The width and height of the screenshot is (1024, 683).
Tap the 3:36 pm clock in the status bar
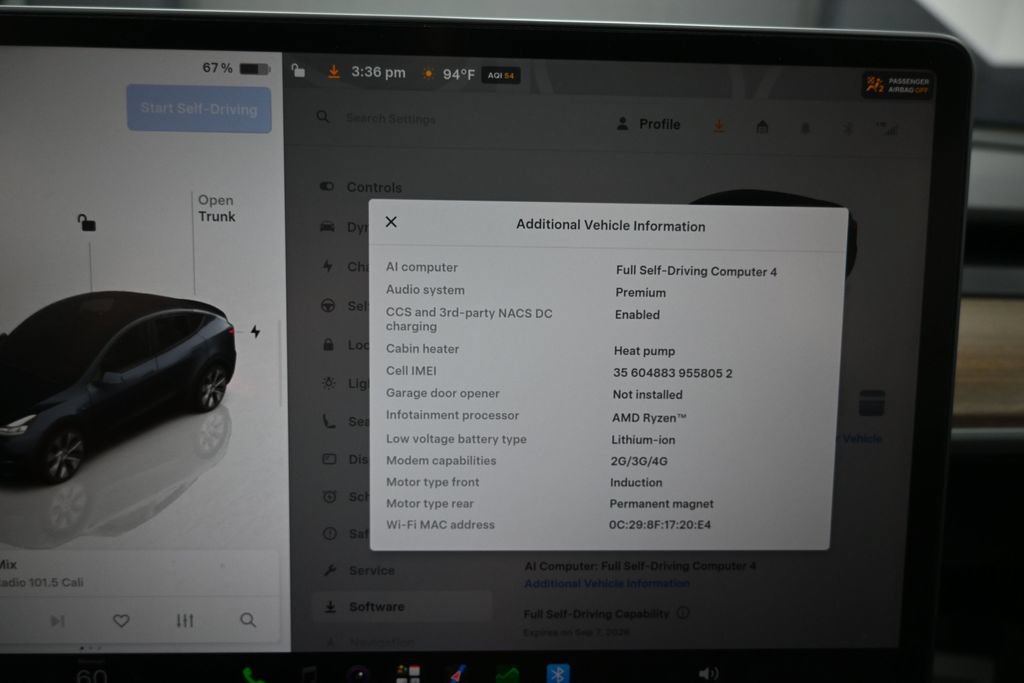(x=378, y=72)
